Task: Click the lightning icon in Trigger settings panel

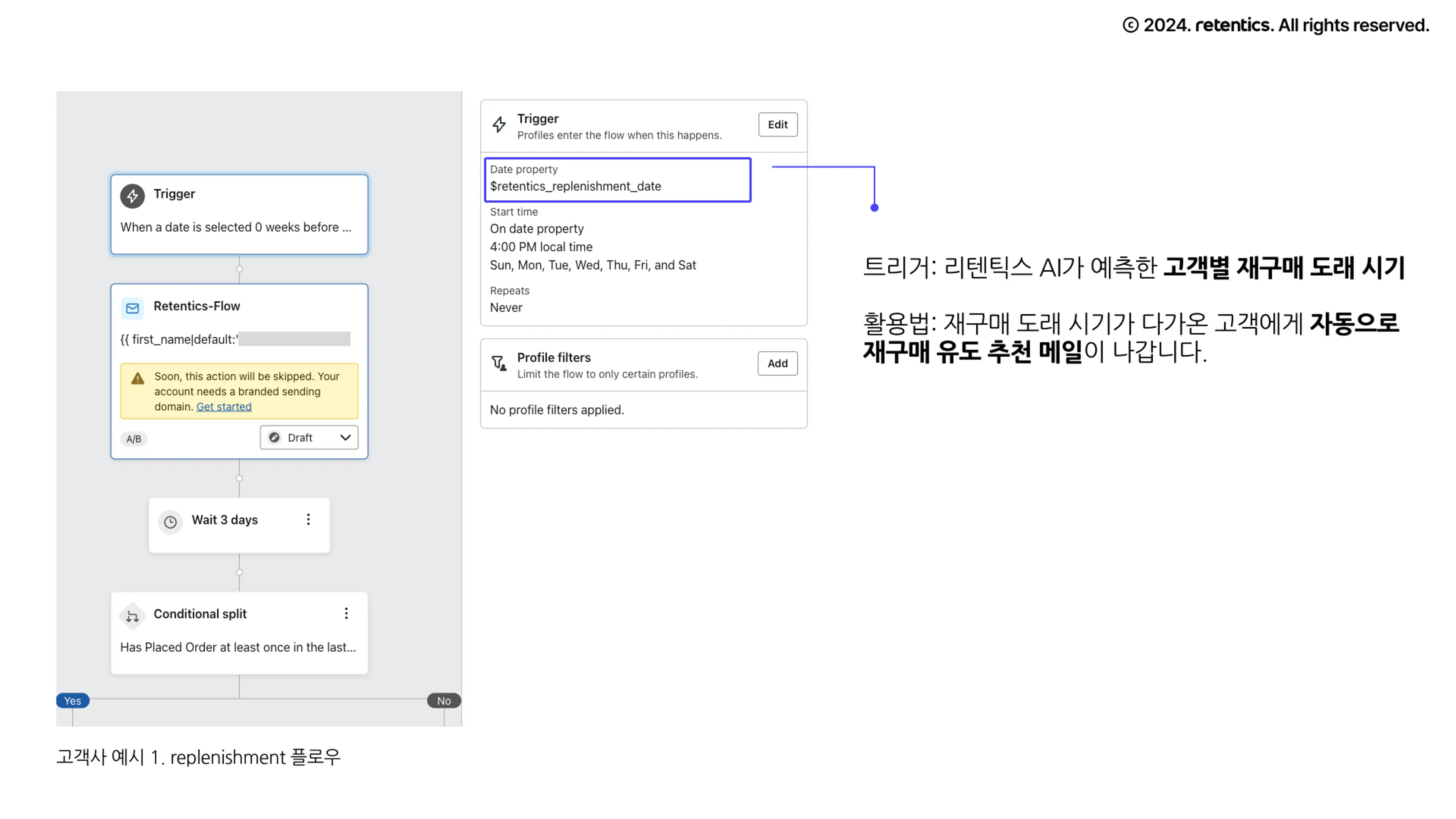Action: pyautogui.click(x=499, y=124)
